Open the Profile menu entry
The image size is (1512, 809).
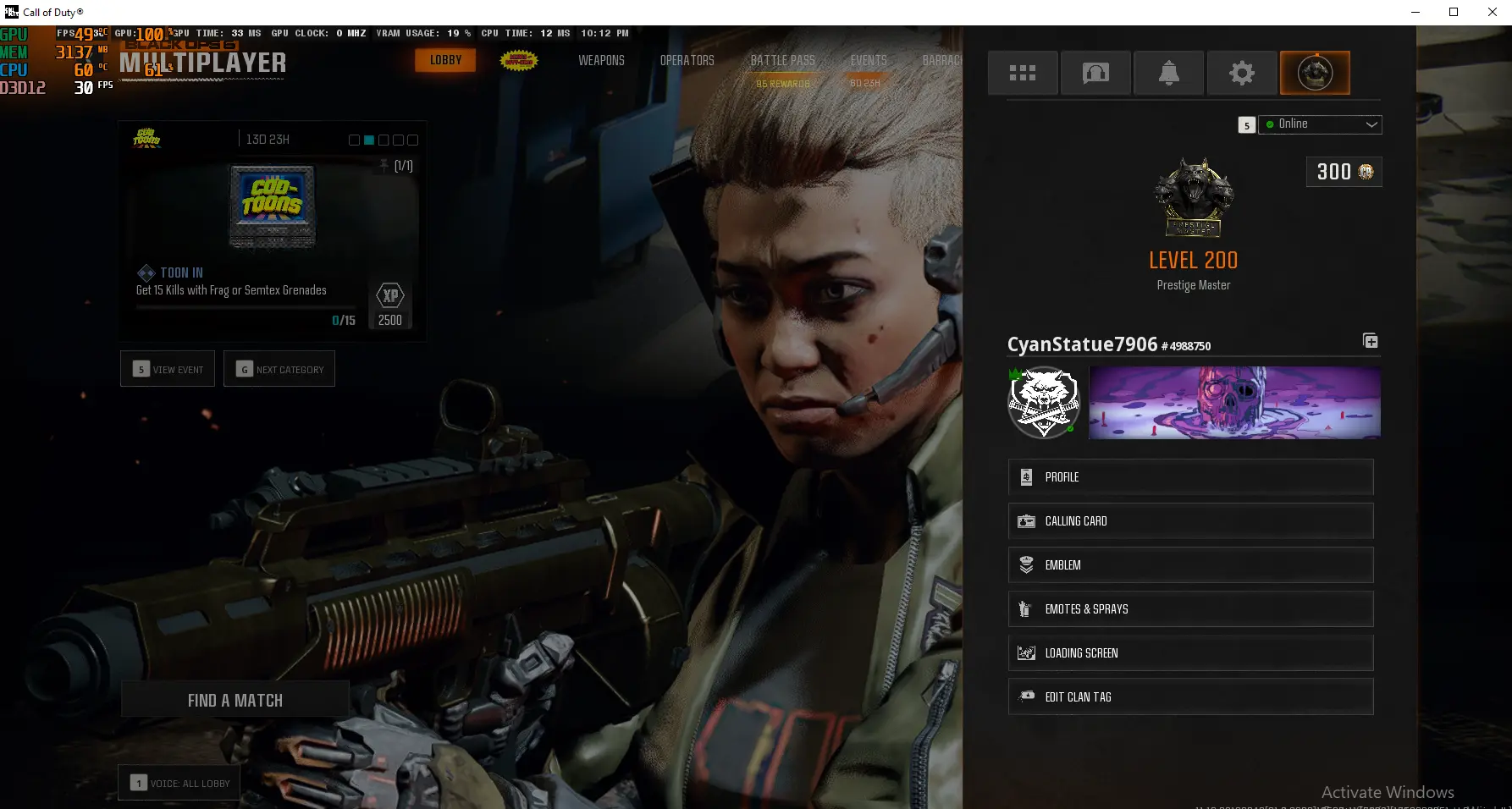click(x=1190, y=477)
